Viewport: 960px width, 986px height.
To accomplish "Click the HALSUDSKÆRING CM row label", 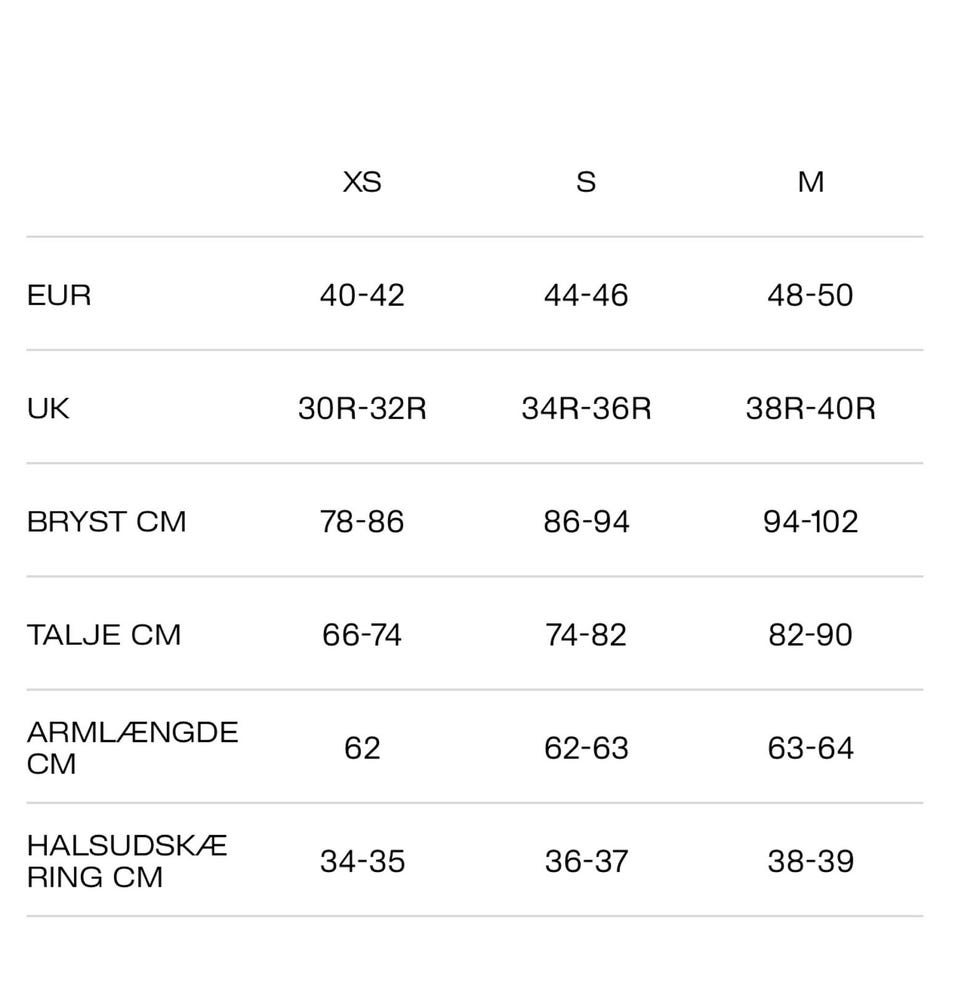I will (x=127, y=861).
